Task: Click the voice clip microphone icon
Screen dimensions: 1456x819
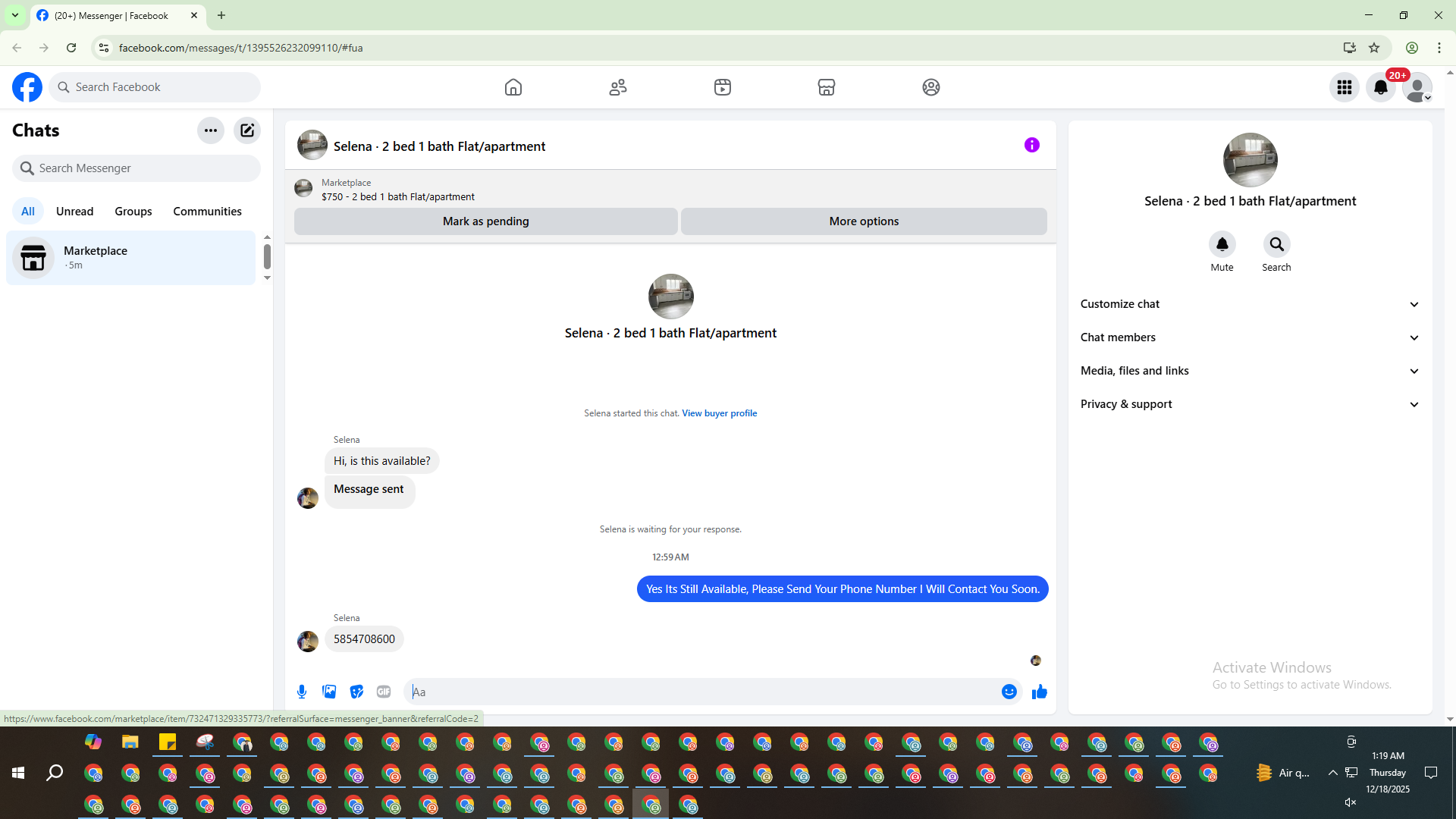Action: pos(302,692)
